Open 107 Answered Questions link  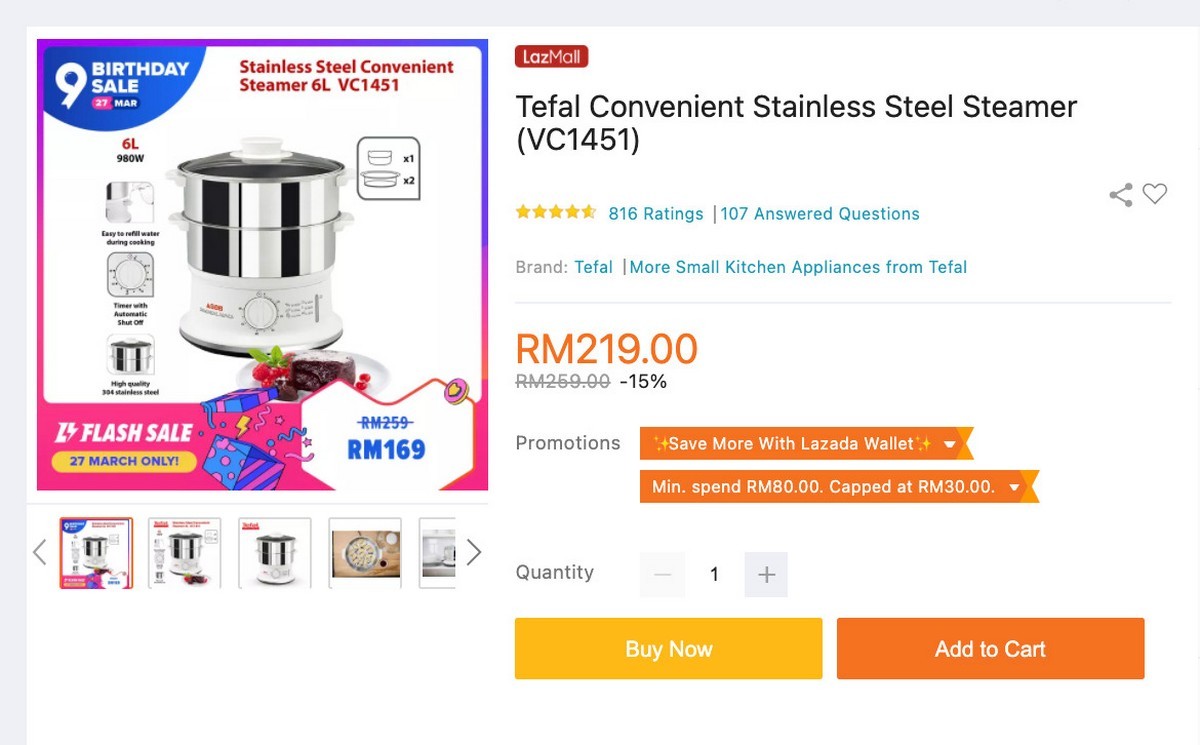click(x=820, y=214)
